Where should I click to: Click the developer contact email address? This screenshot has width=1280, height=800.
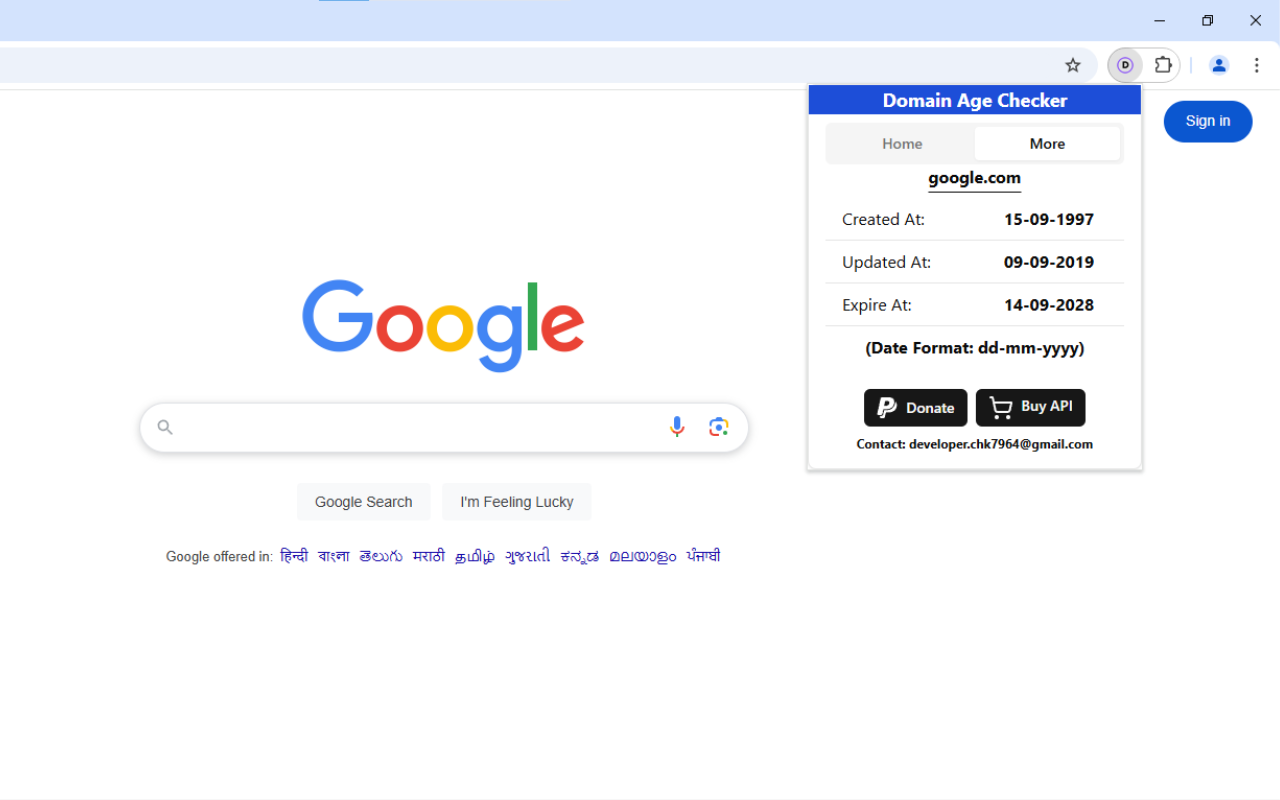1000,444
